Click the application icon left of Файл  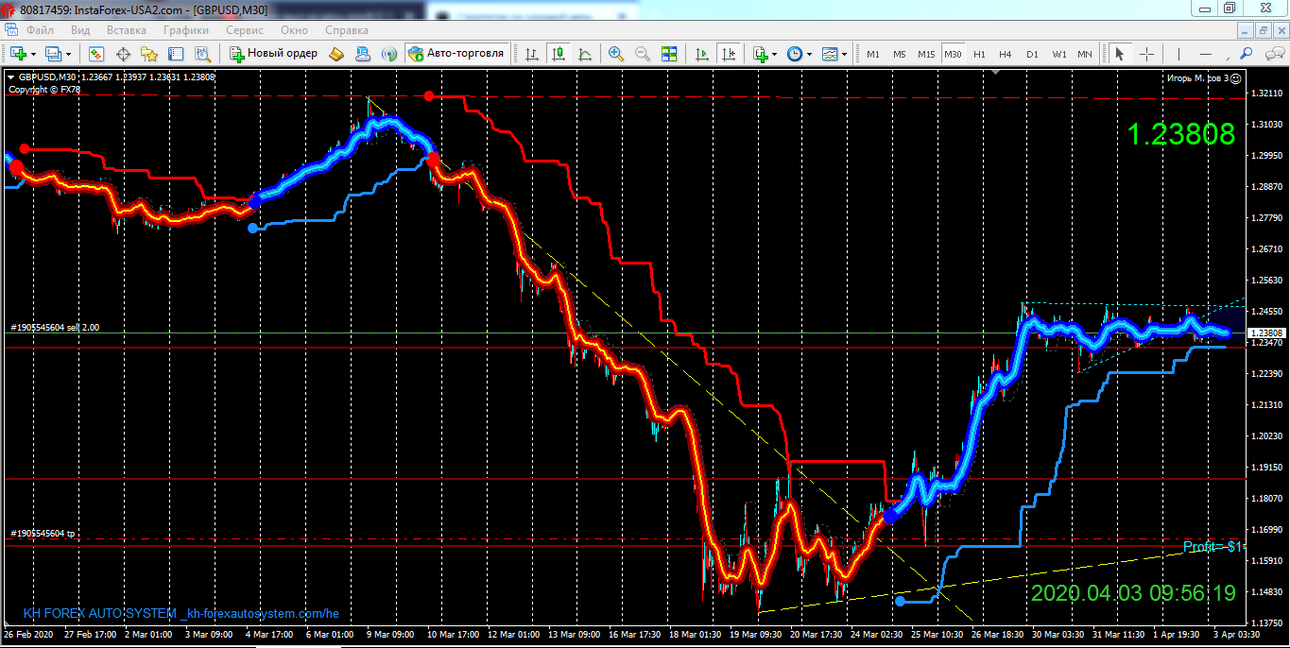point(11,30)
